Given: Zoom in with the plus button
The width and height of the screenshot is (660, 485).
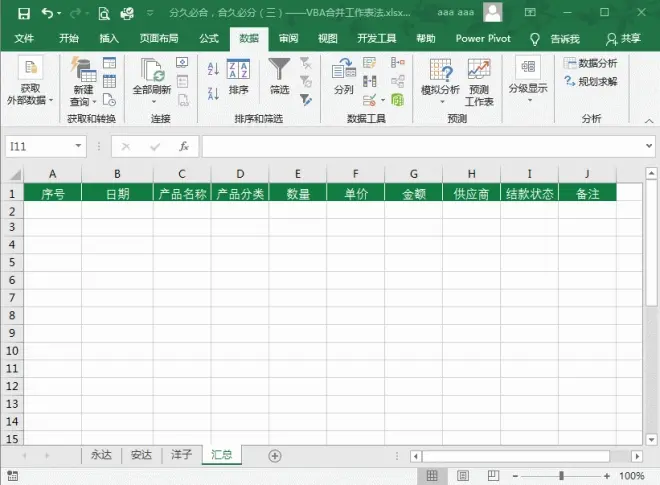Looking at the screenshot, I should (607, 476).
